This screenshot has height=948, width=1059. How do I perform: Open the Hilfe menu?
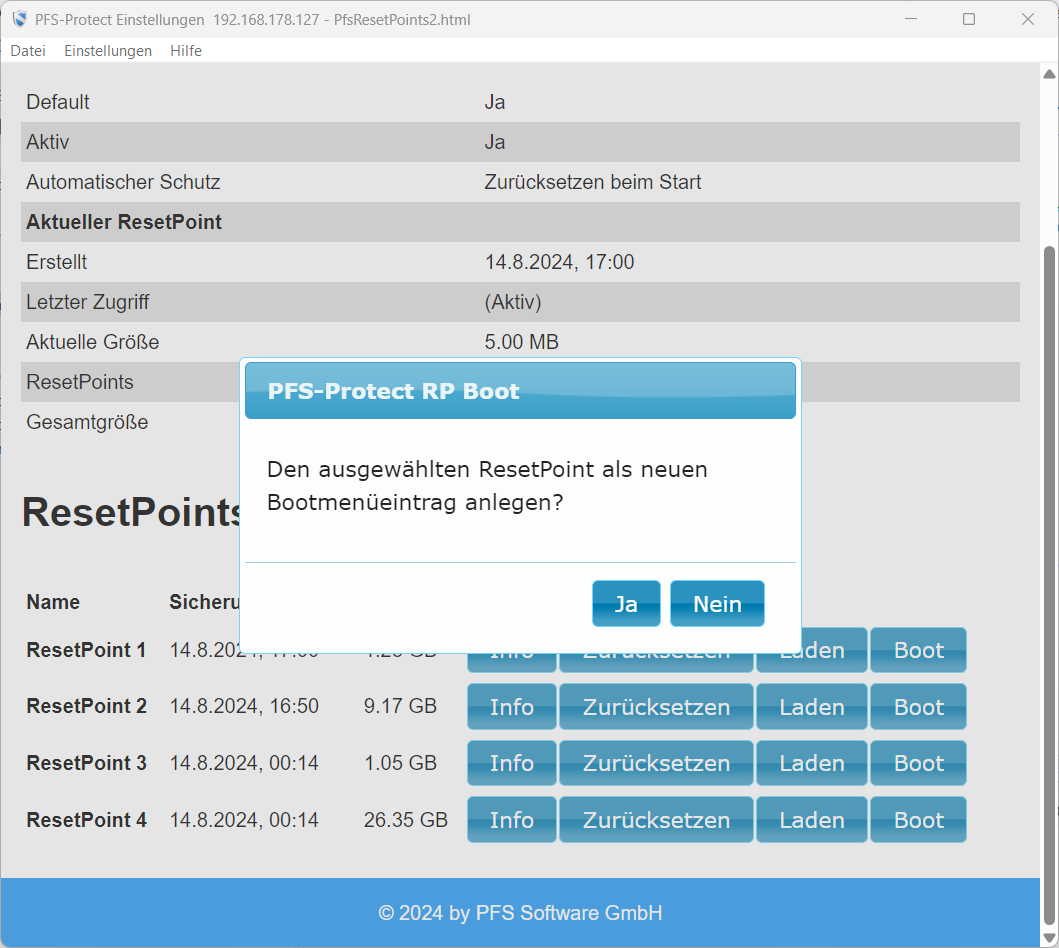[x=186, y=51]
